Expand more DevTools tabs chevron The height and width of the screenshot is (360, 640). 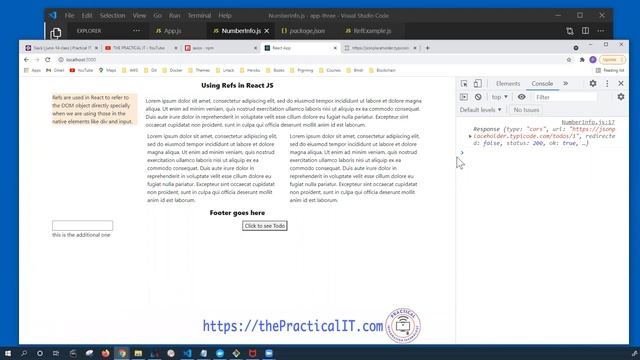coord(566,83)
